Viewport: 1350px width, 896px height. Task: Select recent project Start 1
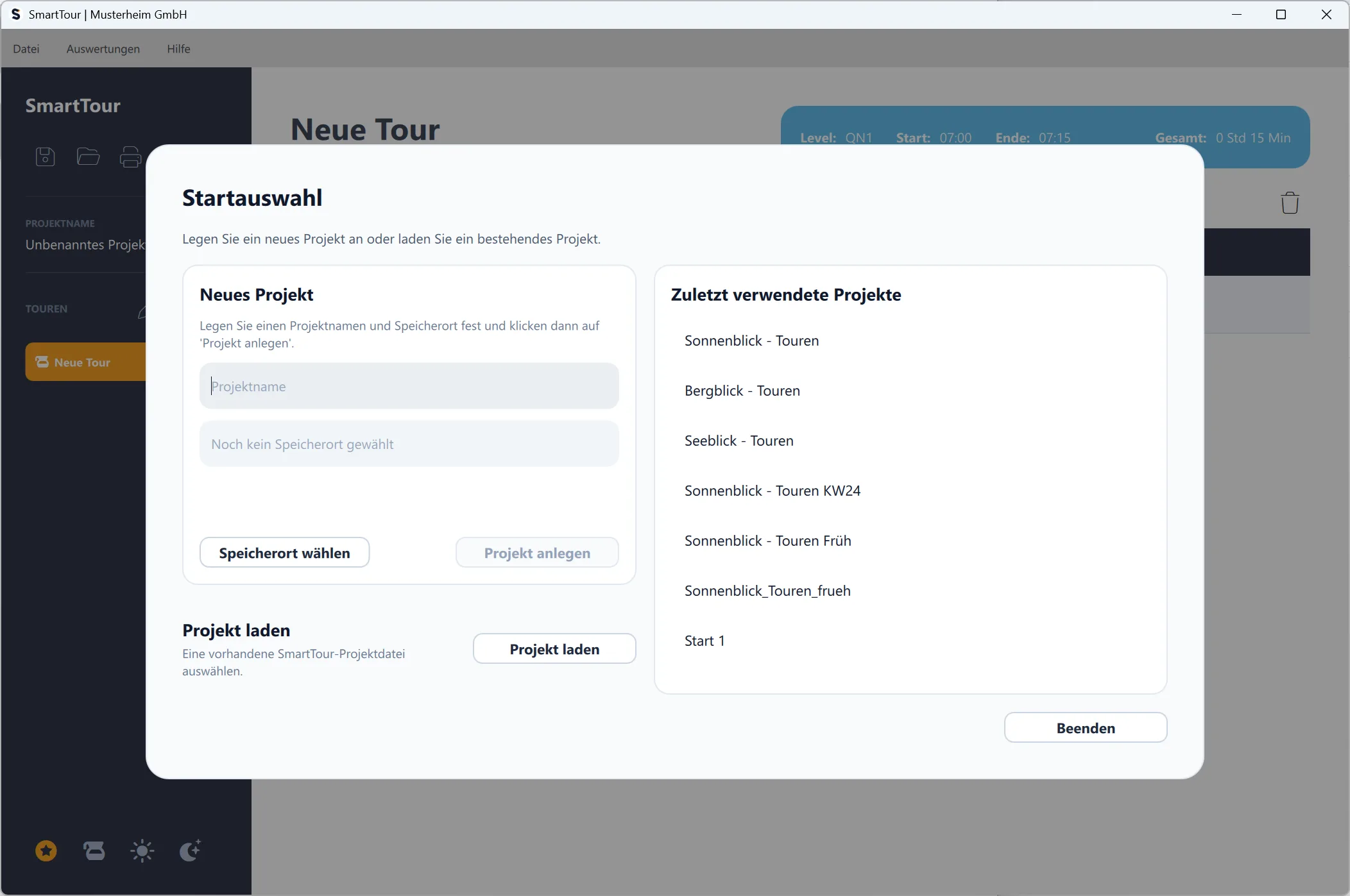(705, 641)
